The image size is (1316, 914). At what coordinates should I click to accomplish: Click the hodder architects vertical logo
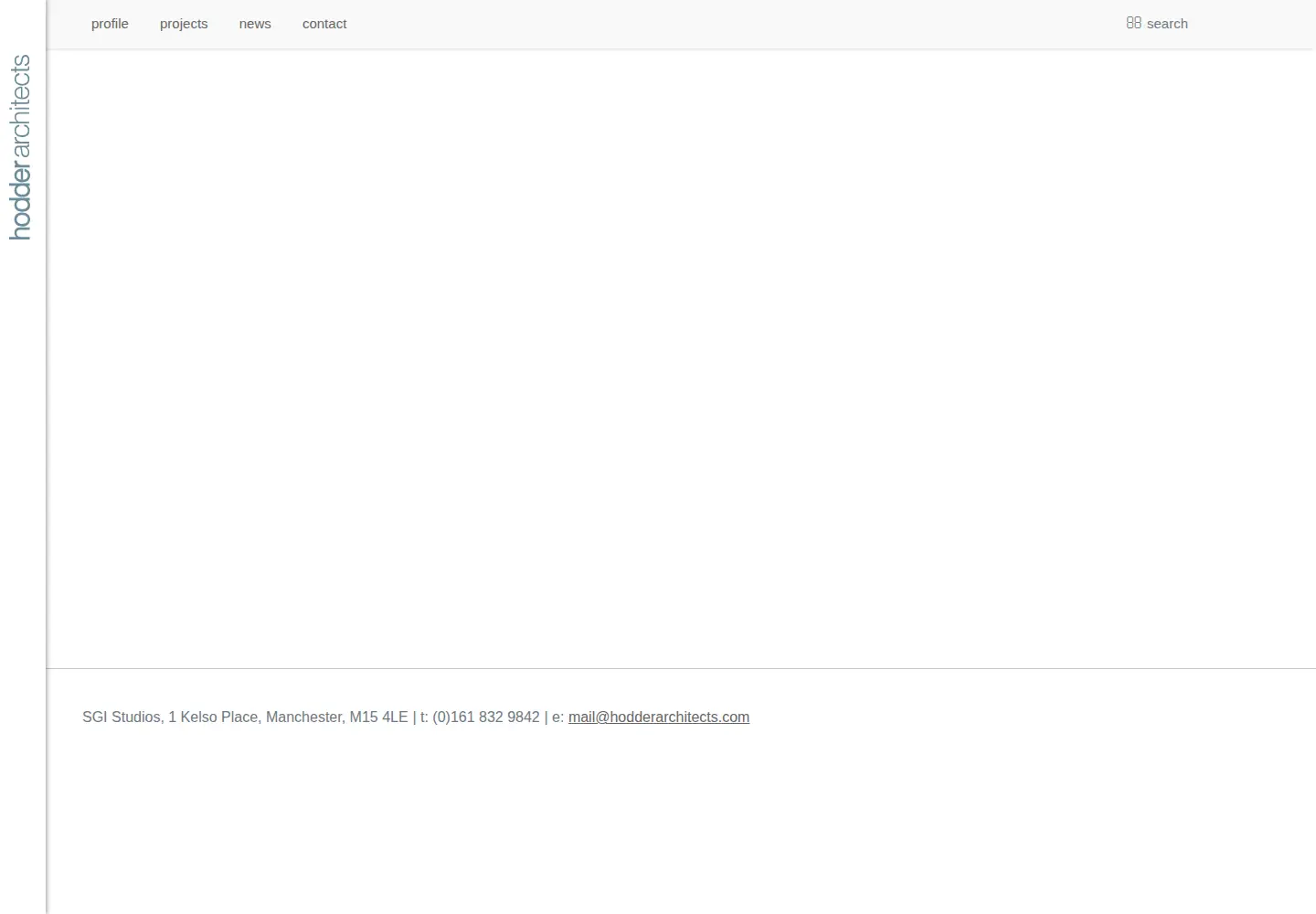[21, 147]
